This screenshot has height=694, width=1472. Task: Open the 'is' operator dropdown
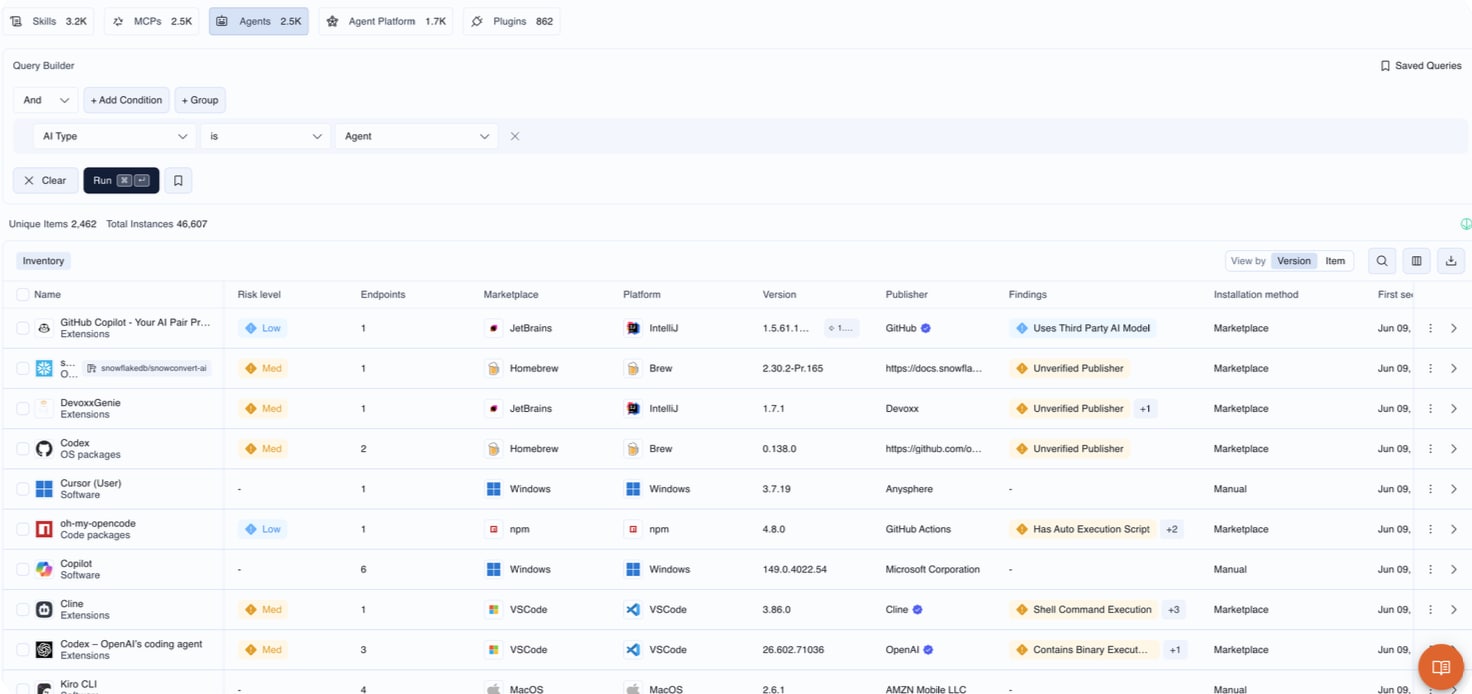pyautogui.click(x=265, y=136)
